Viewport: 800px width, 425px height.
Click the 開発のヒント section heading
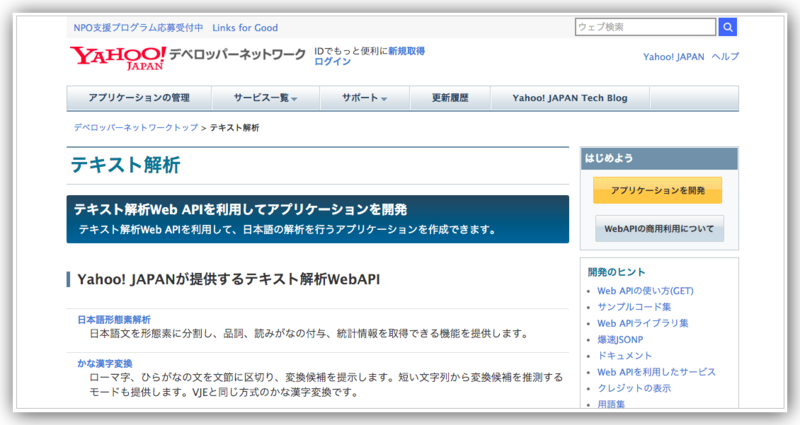click(616, 272)
